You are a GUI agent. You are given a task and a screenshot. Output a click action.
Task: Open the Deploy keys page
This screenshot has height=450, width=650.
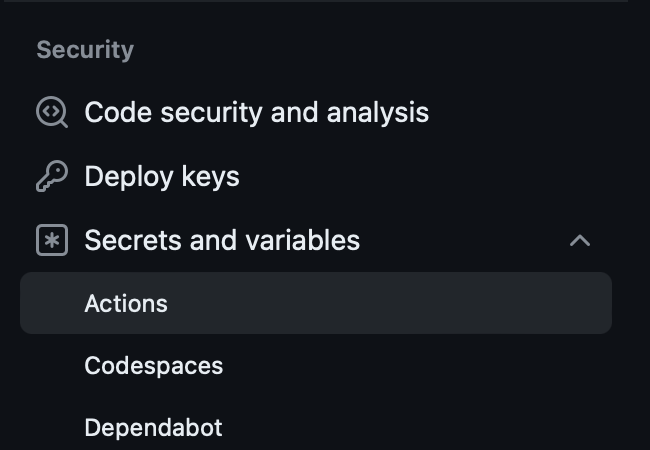point(162,177)
